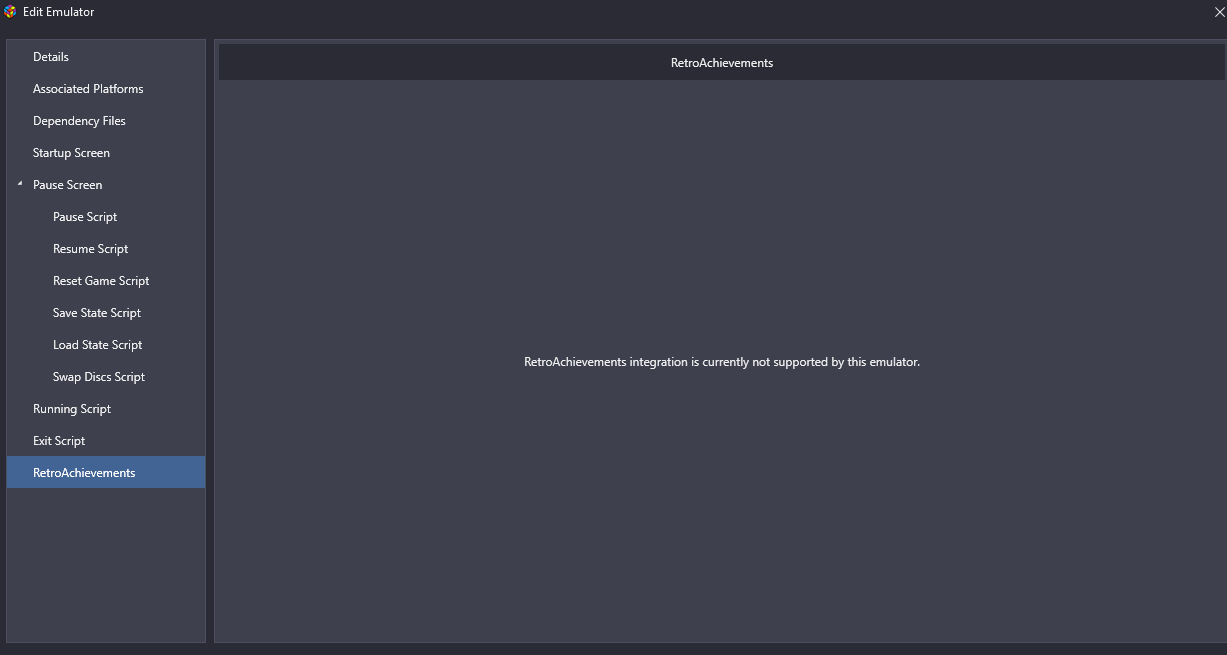This screenshot has height=655, width=1227.
Task: Go to the Exit Script section
Action: (x=59, y=441)
